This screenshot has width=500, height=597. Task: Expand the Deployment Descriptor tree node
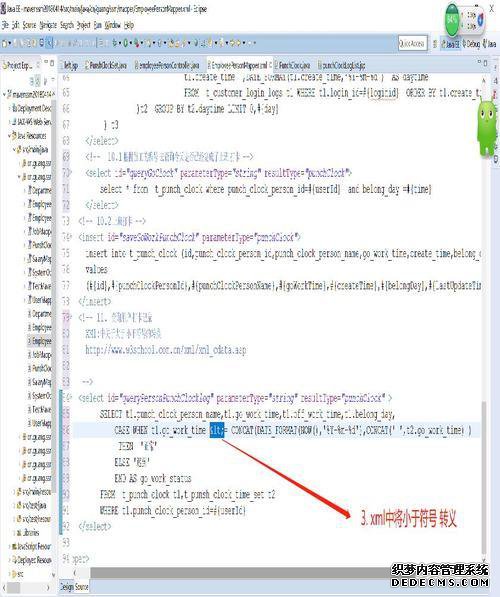point(9,109)
